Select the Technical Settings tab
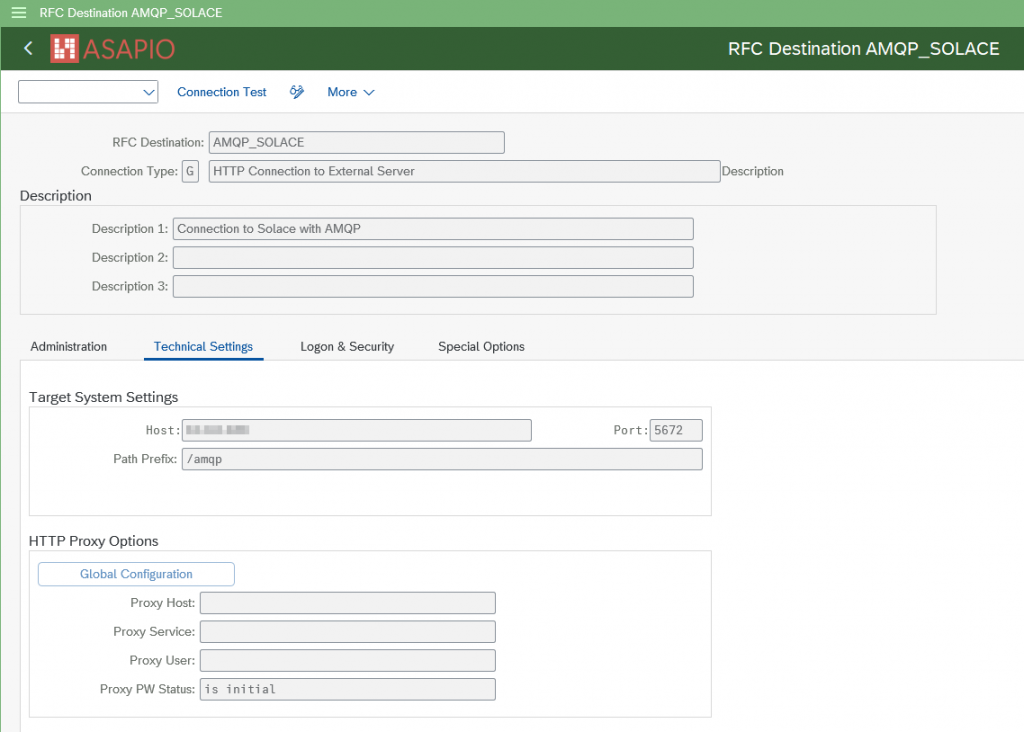 coord(203,347)
